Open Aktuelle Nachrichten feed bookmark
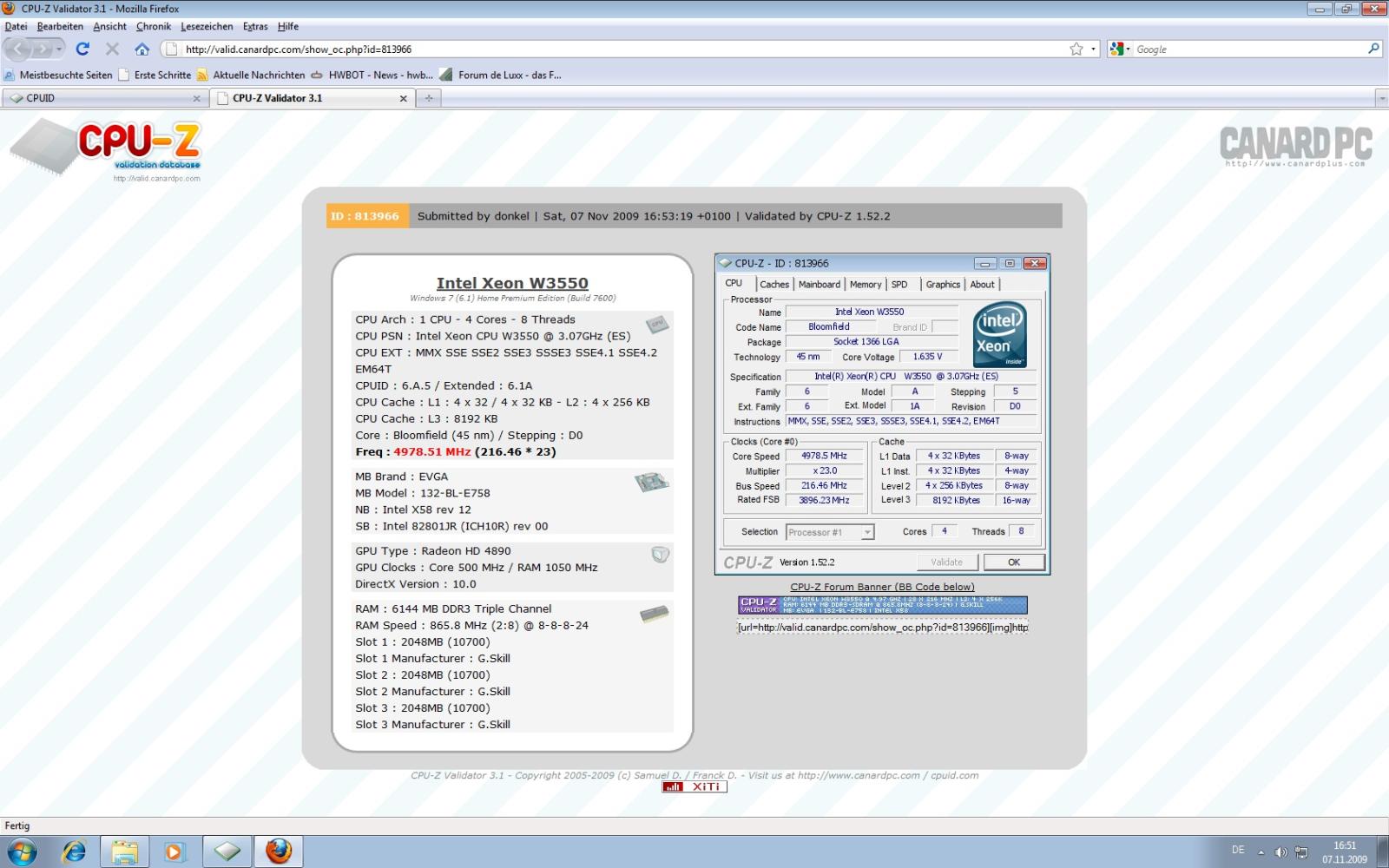This screenshot has height=868, width=1389. pos(251,76)
